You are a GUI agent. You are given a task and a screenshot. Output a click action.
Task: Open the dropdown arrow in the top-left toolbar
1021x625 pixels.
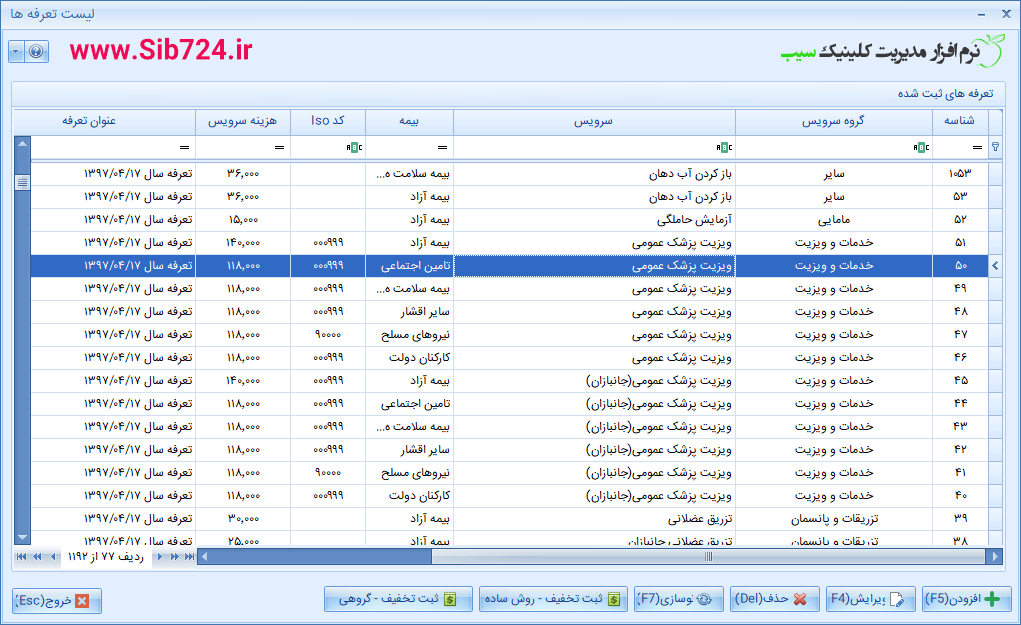point(14,51)
